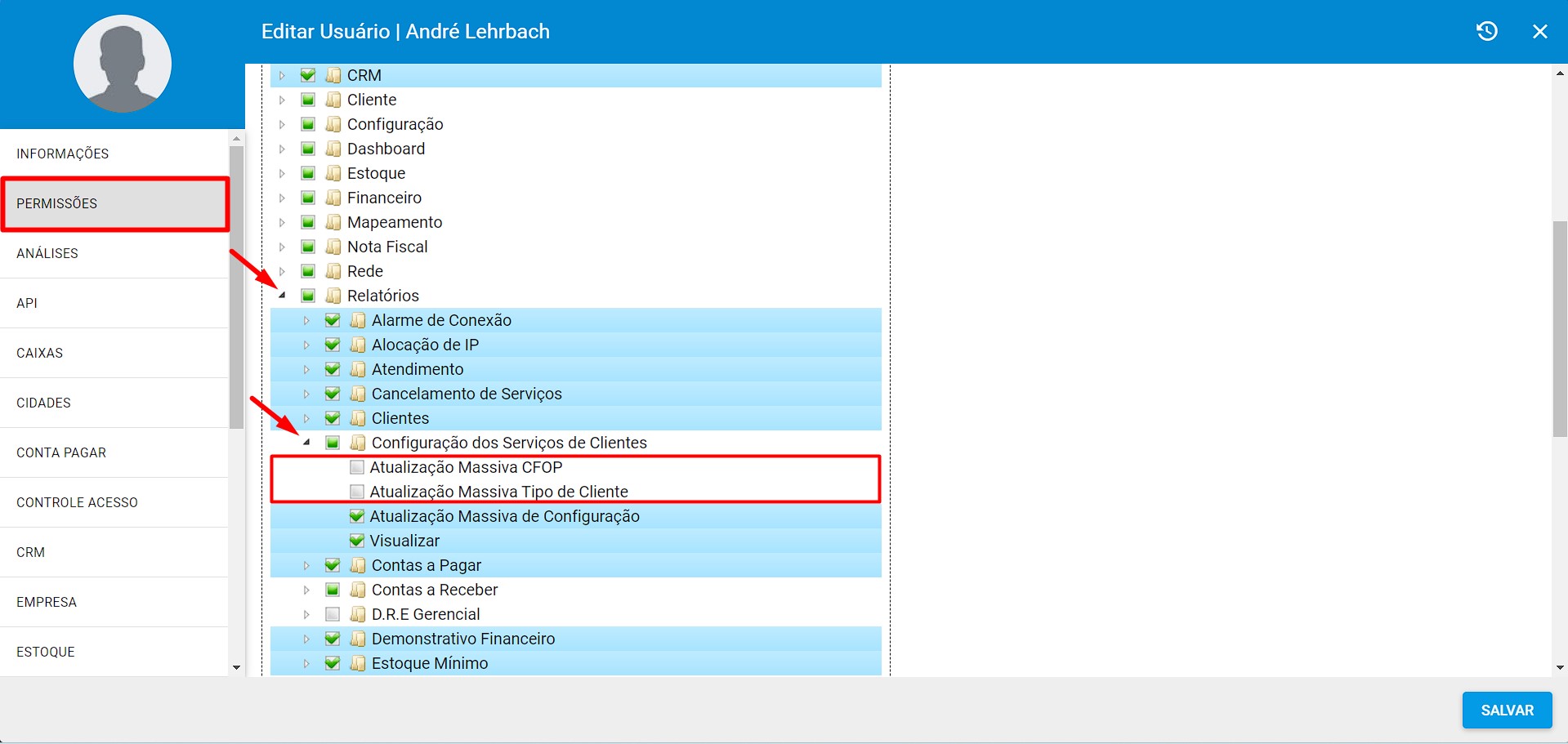Expand the Financeiro tree node
The width and height of the screenshot is (1568, 744).
click(x=282, y=198)
